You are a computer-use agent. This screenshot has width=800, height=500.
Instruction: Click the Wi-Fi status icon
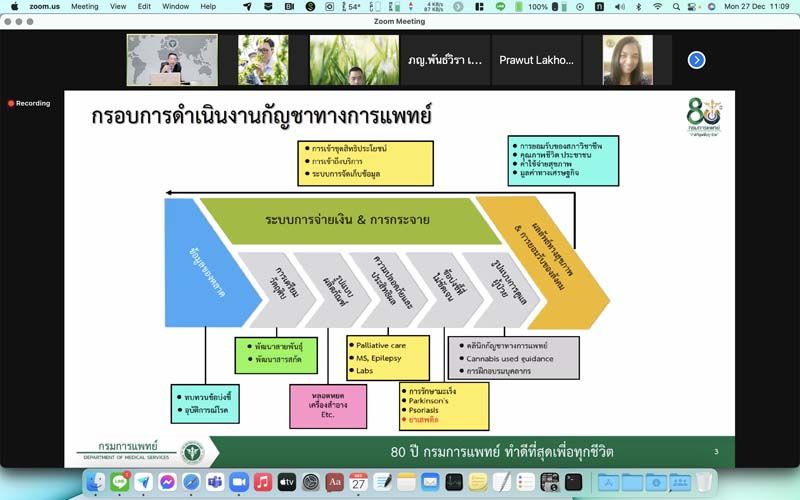click(657, 6)
